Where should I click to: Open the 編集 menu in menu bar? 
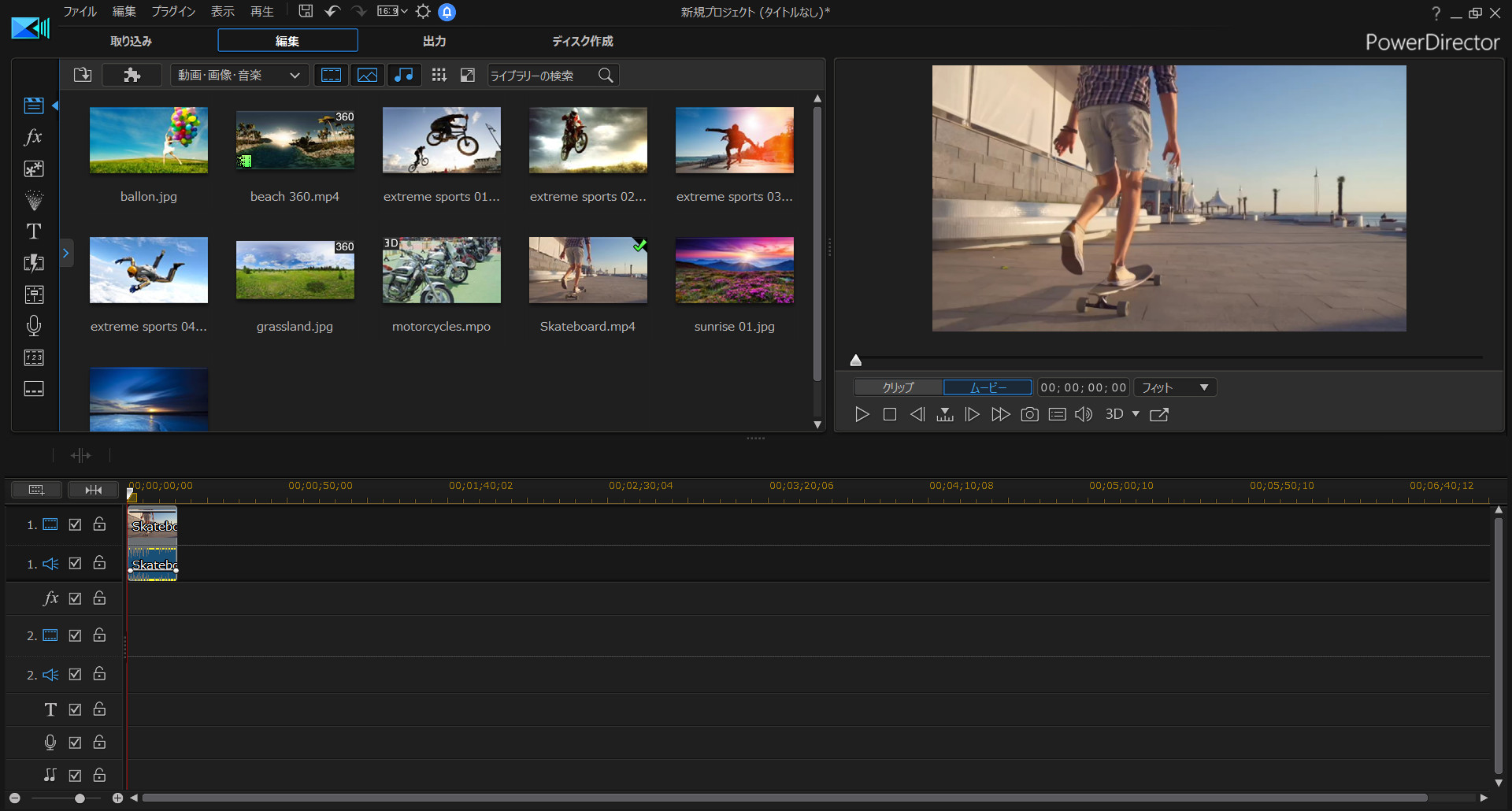tap(124, 11)
